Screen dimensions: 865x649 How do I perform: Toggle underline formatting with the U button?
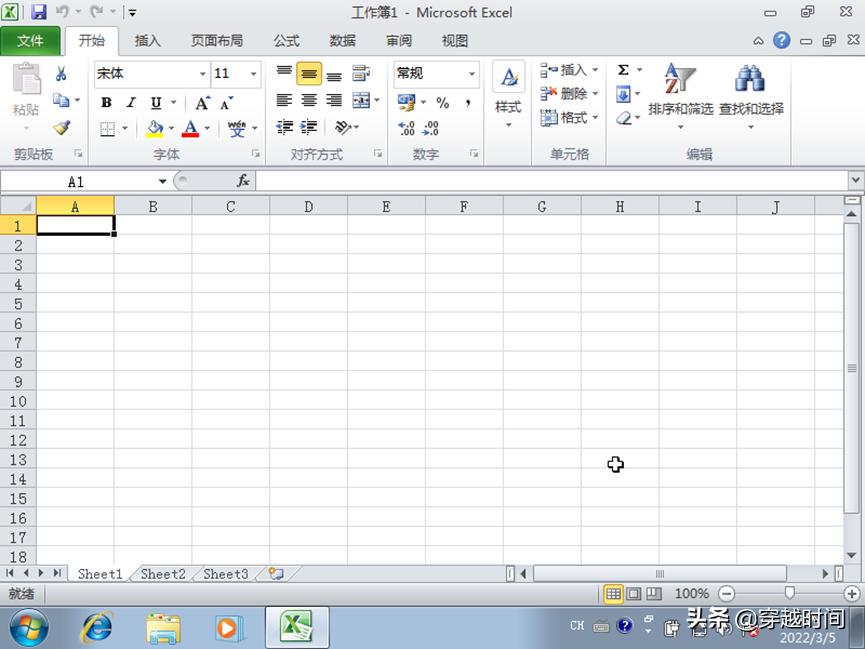click(157, 102)
